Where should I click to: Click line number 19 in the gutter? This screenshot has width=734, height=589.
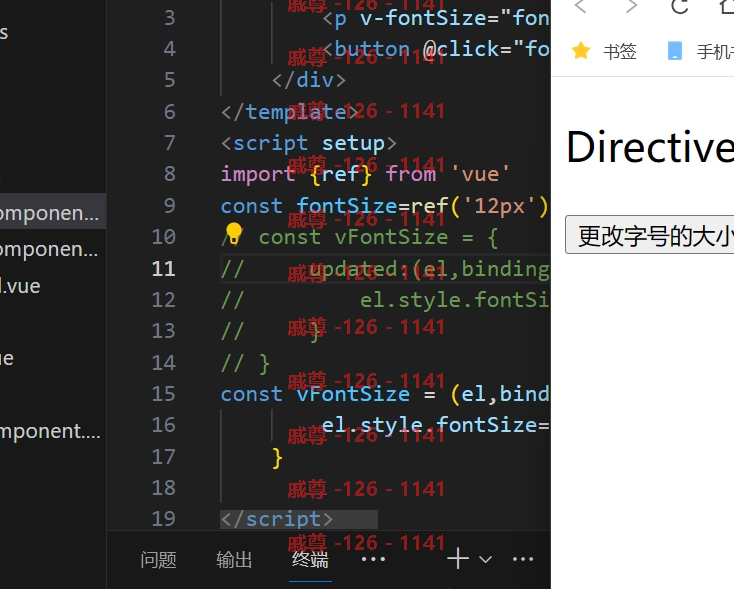(163, 519)
